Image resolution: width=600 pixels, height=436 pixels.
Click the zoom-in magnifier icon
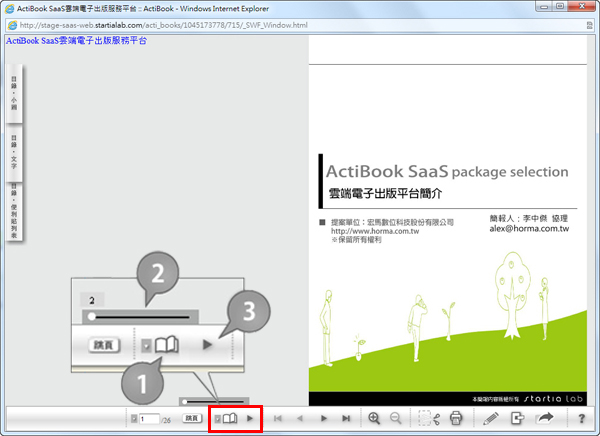pos(374,418)
